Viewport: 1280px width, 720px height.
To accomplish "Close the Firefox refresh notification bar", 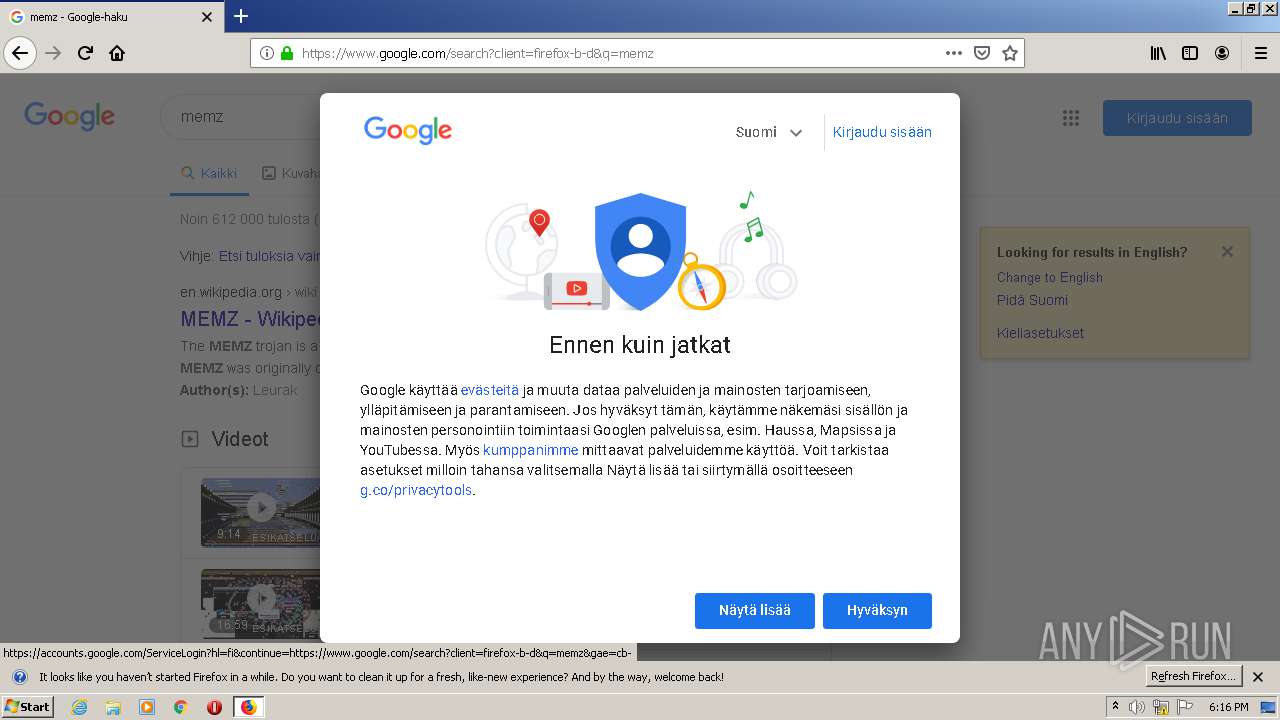I will click(x=1258, y=677).
